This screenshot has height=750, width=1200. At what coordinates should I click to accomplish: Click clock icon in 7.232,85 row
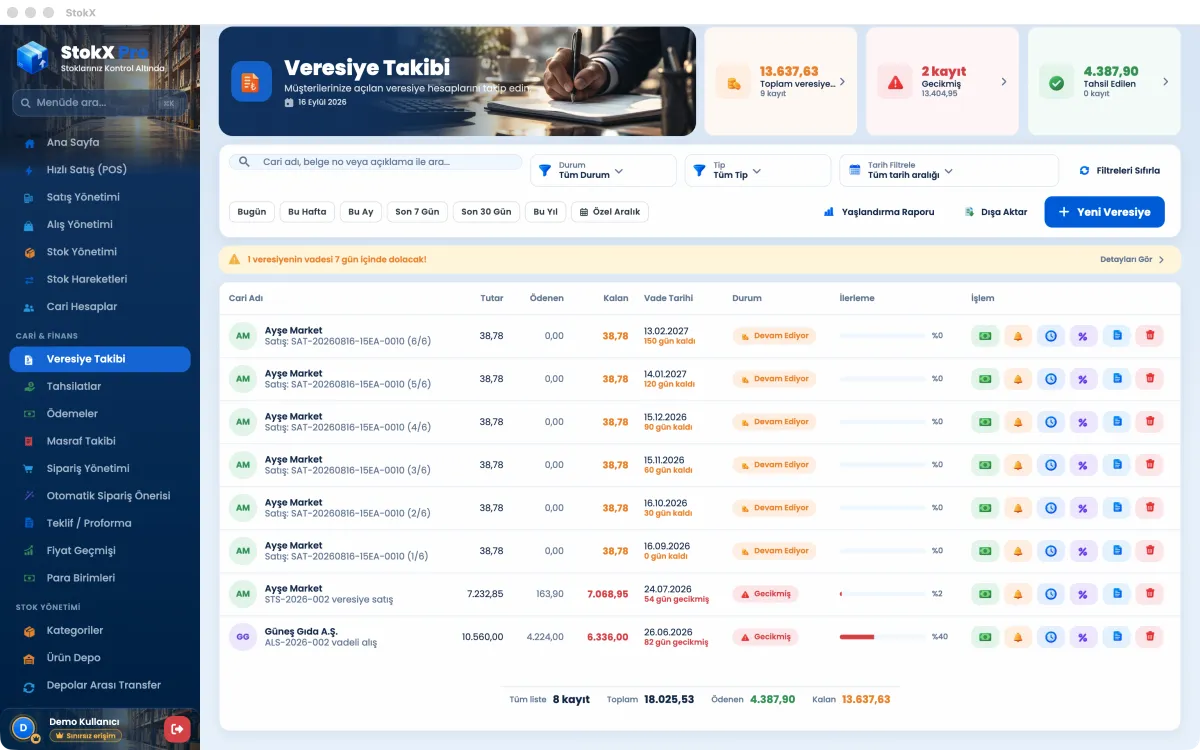1051,594
